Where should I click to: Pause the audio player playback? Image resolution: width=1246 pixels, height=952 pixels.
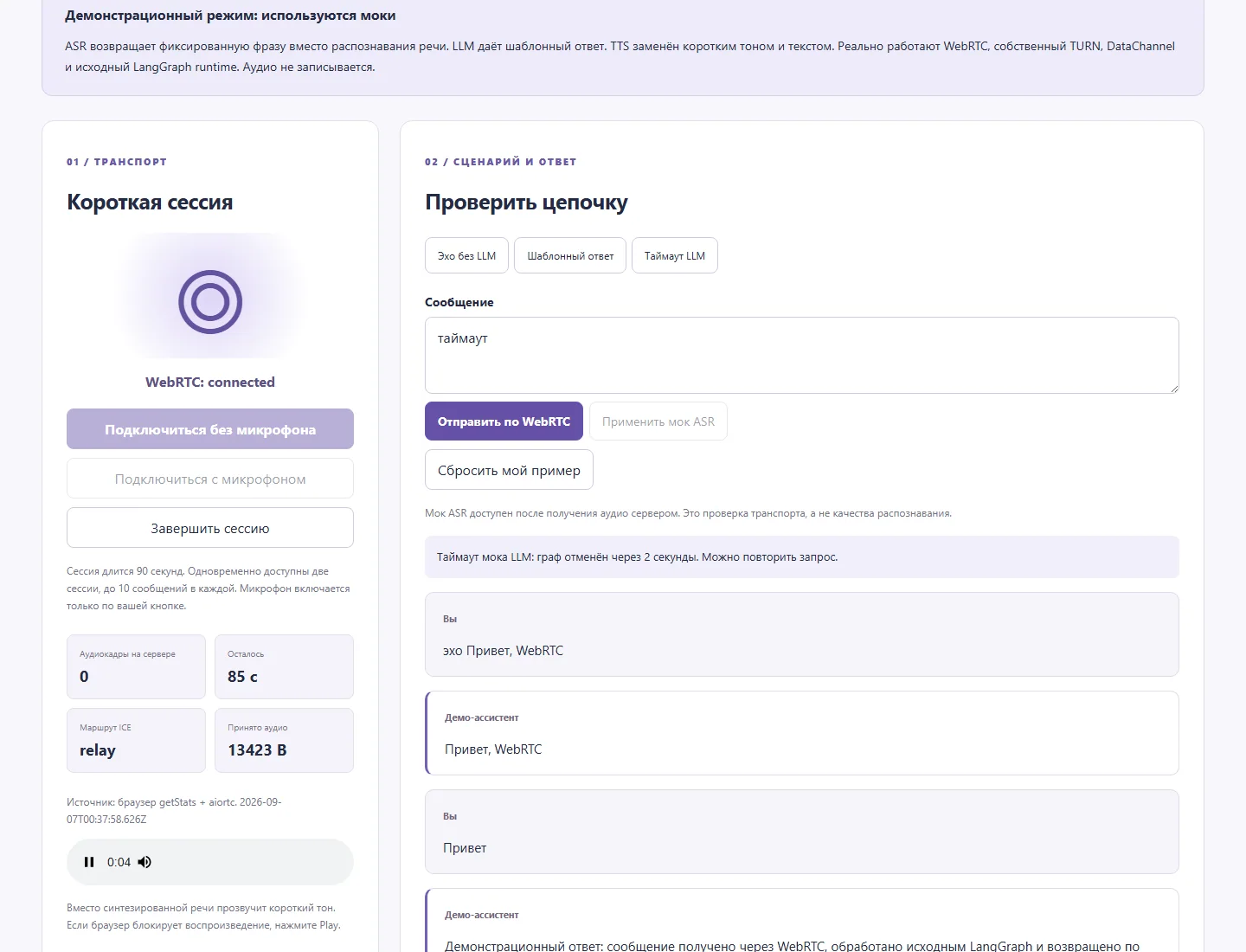coord(89,862)
